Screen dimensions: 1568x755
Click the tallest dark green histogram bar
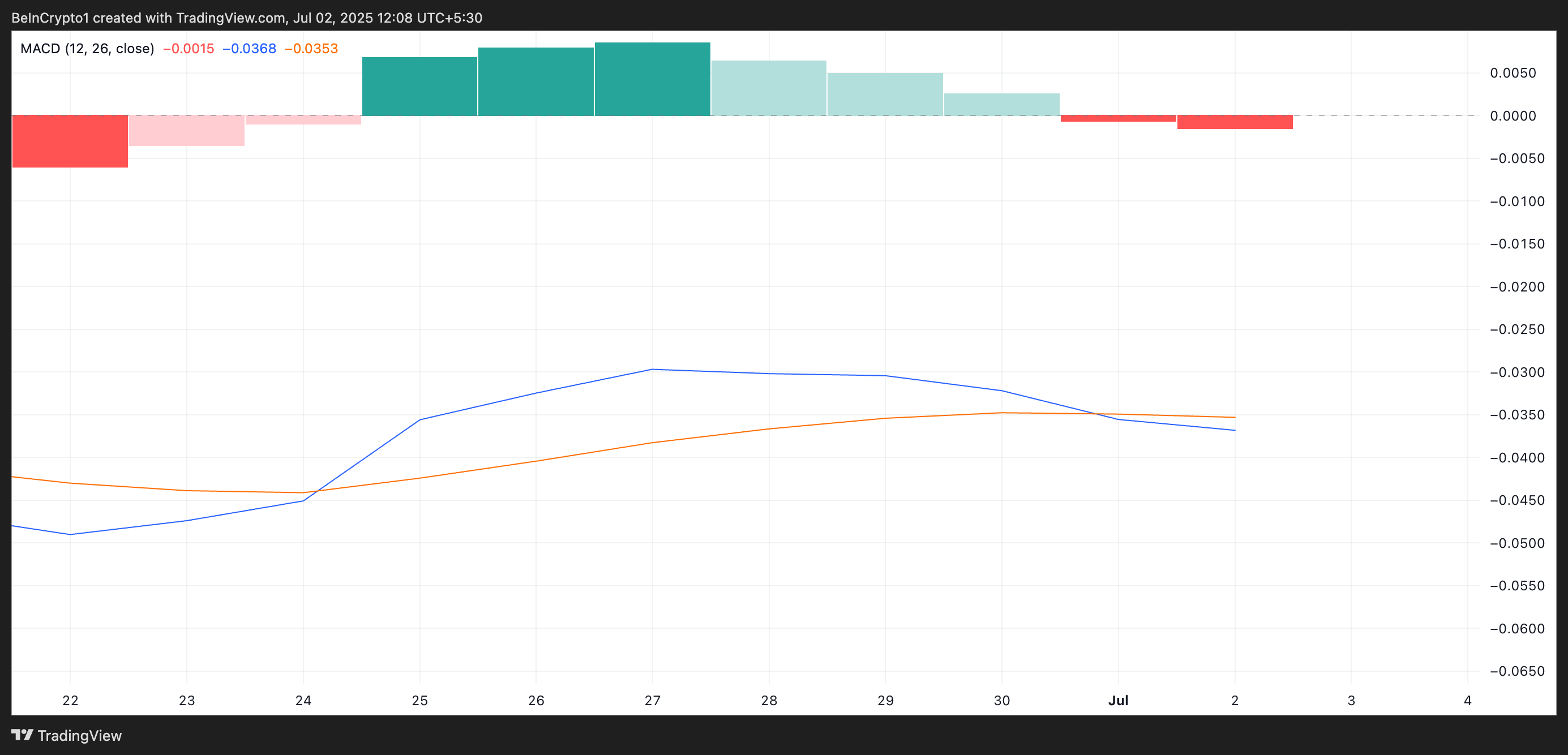coord(652,79)
